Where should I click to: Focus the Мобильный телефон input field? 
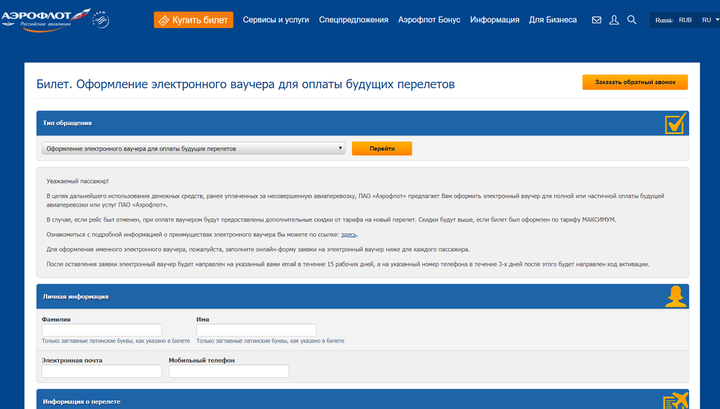pyautogui.click(x=229, y=371)
